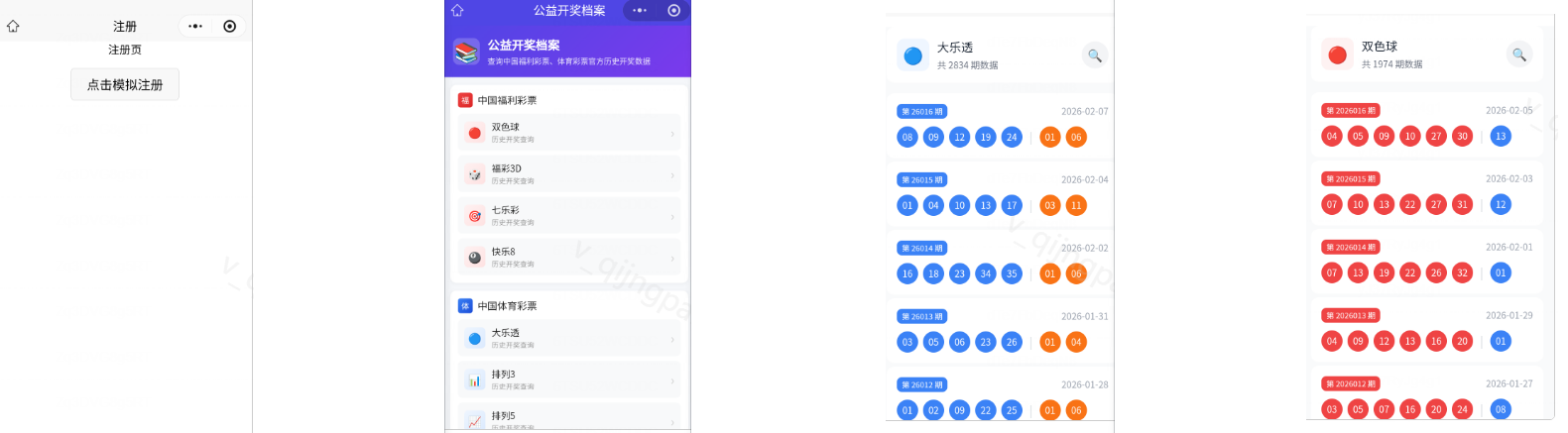The image size is (1568, 433).
Task: Click the 第 26016 期 issue badge
Action: [922, 112]
